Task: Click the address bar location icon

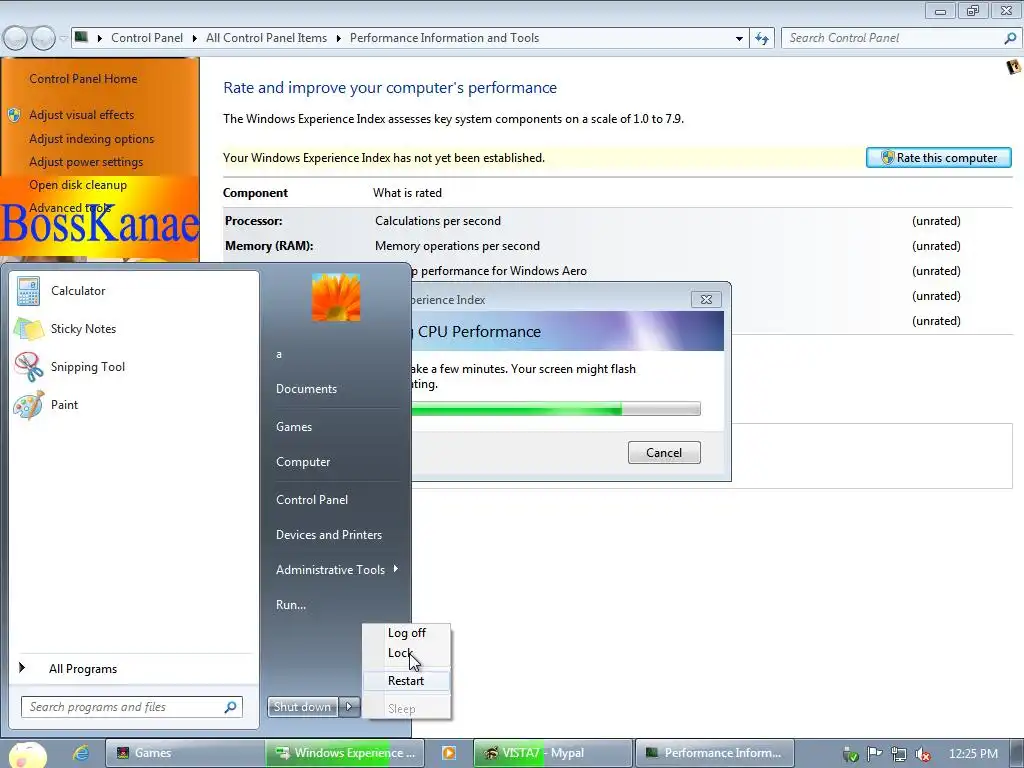Action: 82,37
